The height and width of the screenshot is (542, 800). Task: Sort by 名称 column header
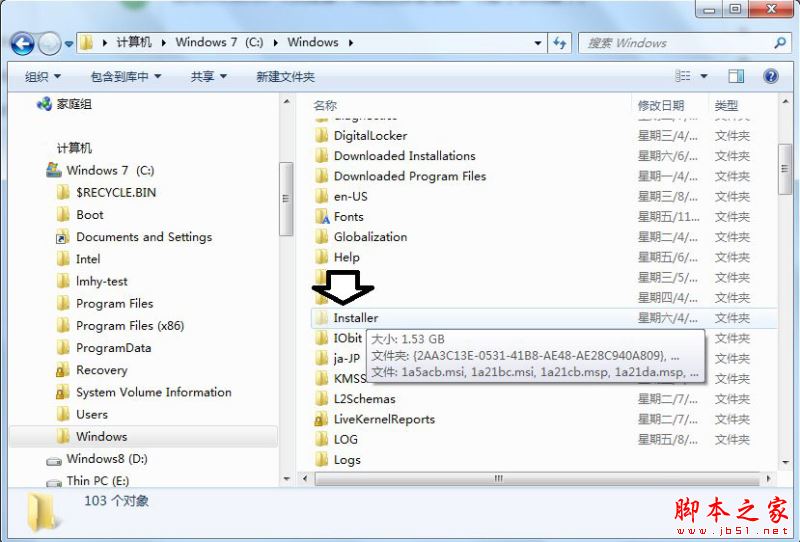[325, 106]
